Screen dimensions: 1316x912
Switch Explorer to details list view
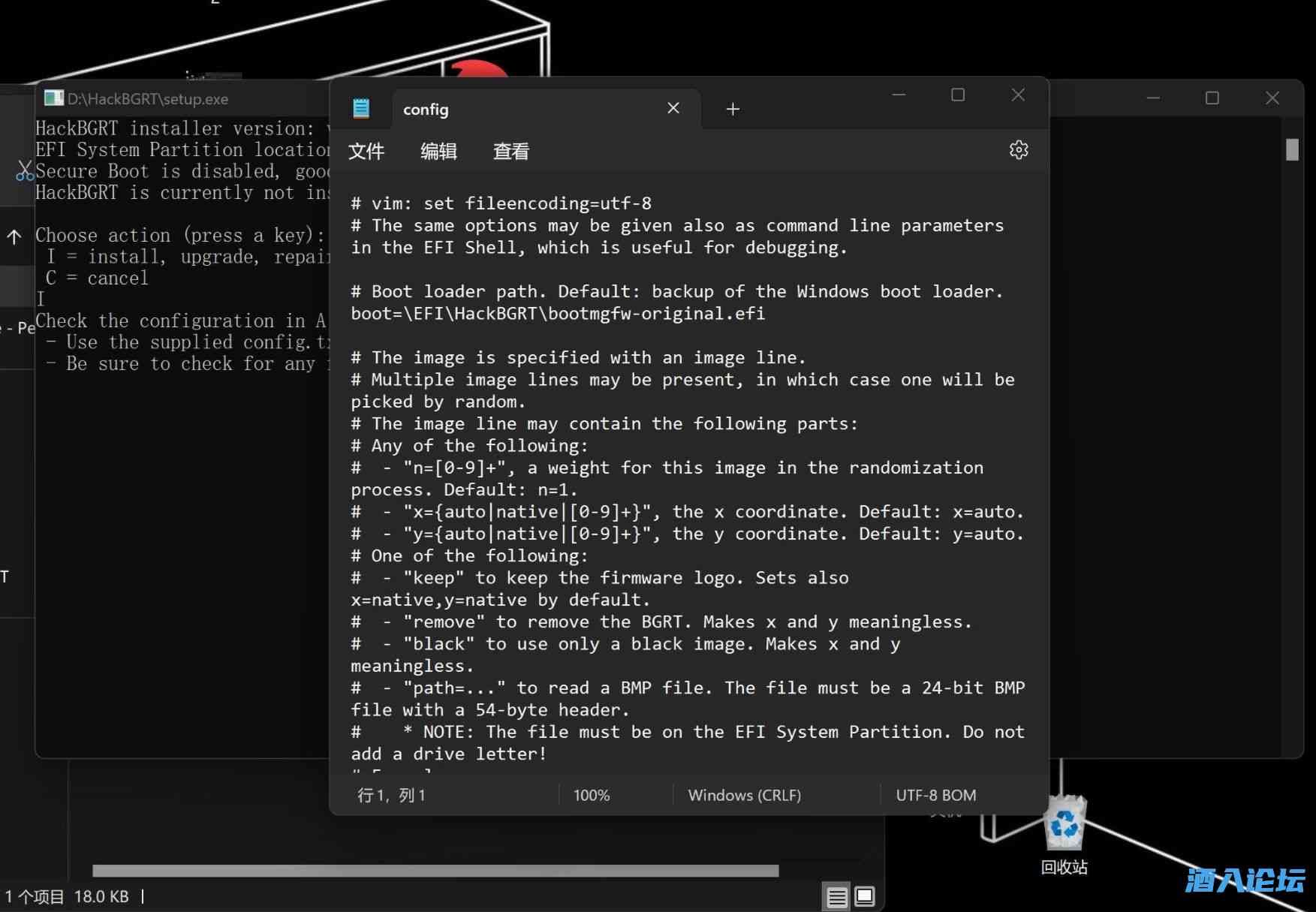[836, 896]
